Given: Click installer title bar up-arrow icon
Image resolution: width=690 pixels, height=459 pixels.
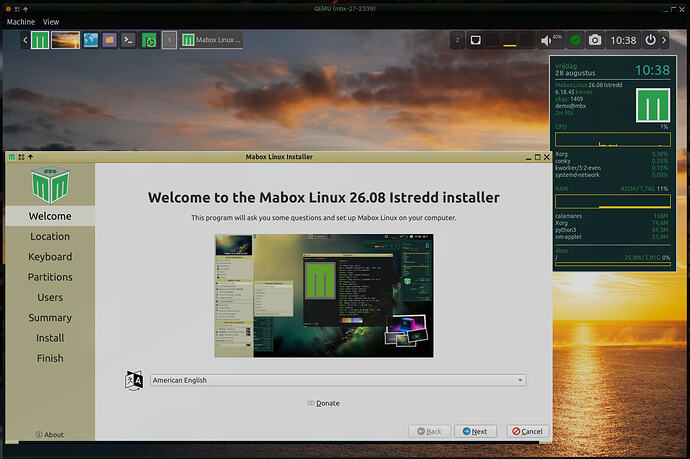Looking at the screenshot, I should pyautogui.click(x=30, y=157).
